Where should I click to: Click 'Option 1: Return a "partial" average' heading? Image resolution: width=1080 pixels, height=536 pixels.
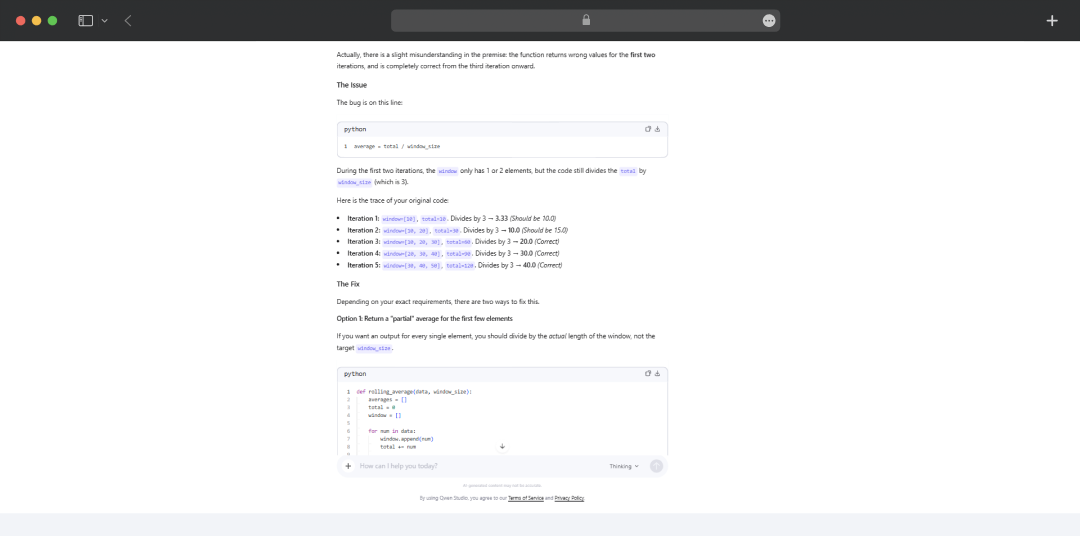click(x=424, y=319)
